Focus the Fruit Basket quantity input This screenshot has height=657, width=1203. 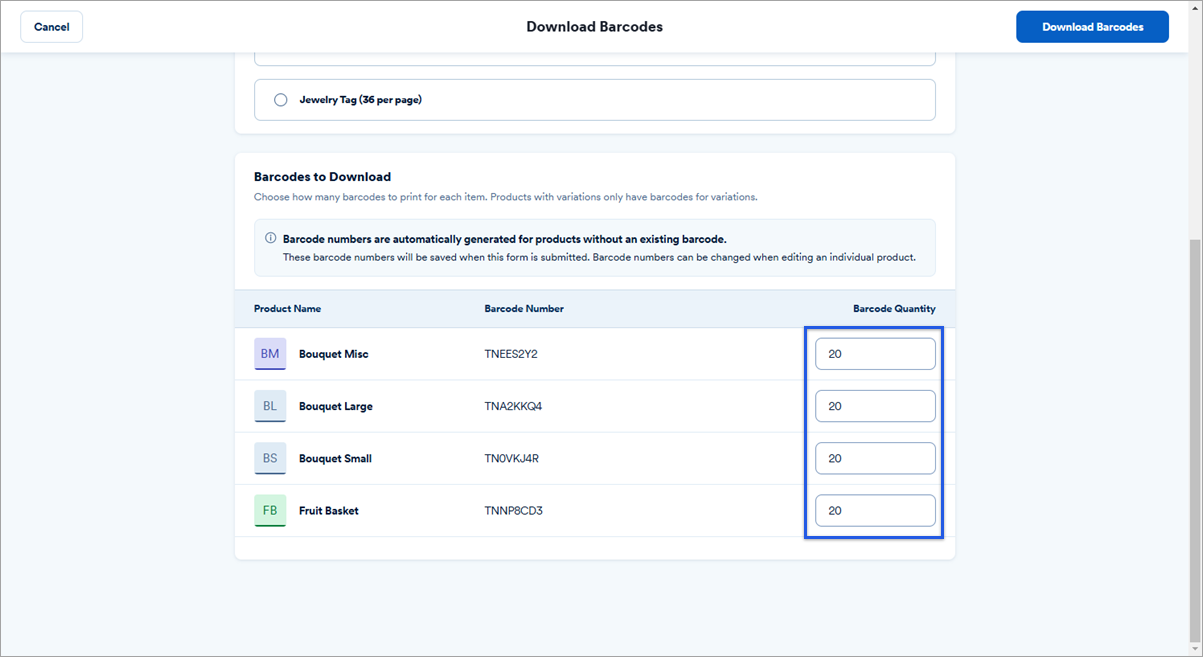point(875,510)
